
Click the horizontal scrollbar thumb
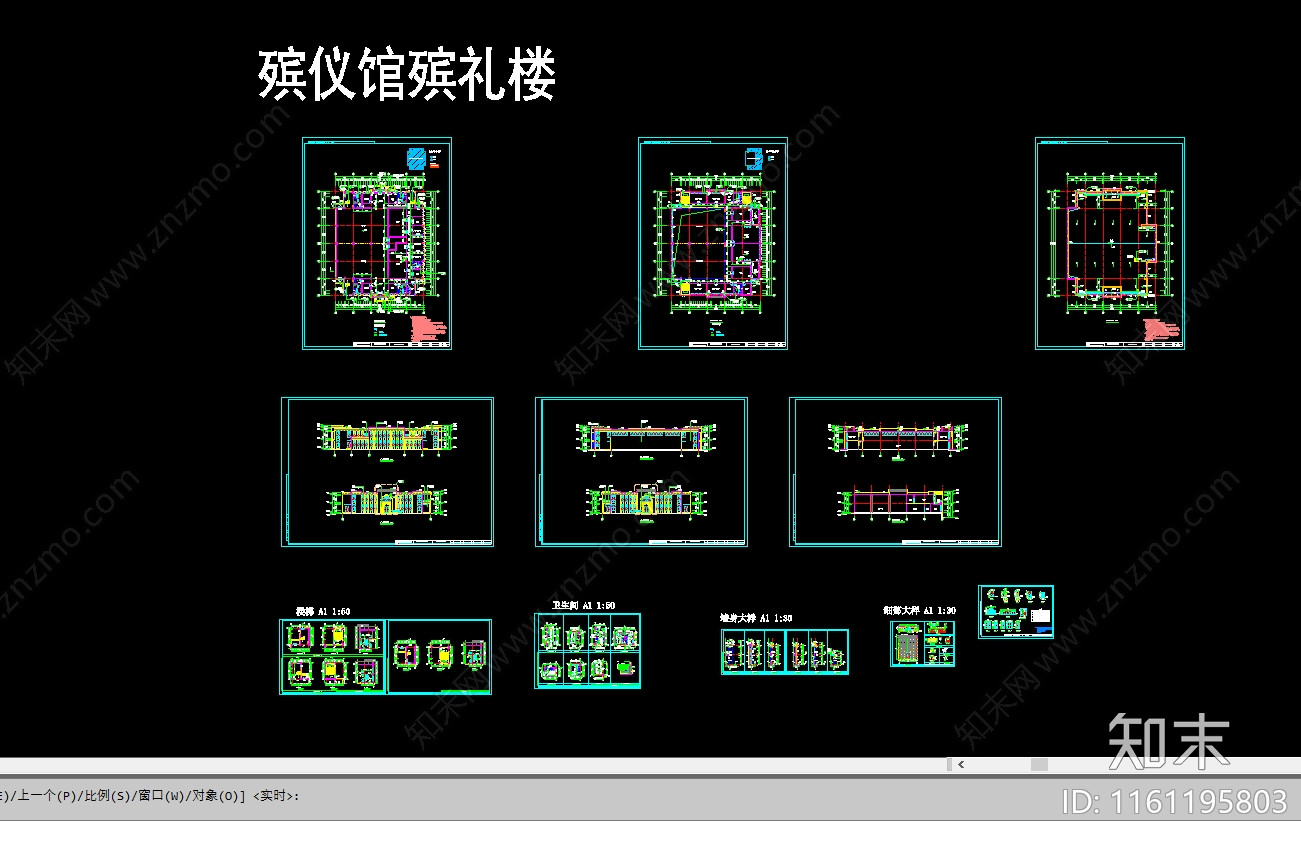[x=1039, y=764]
